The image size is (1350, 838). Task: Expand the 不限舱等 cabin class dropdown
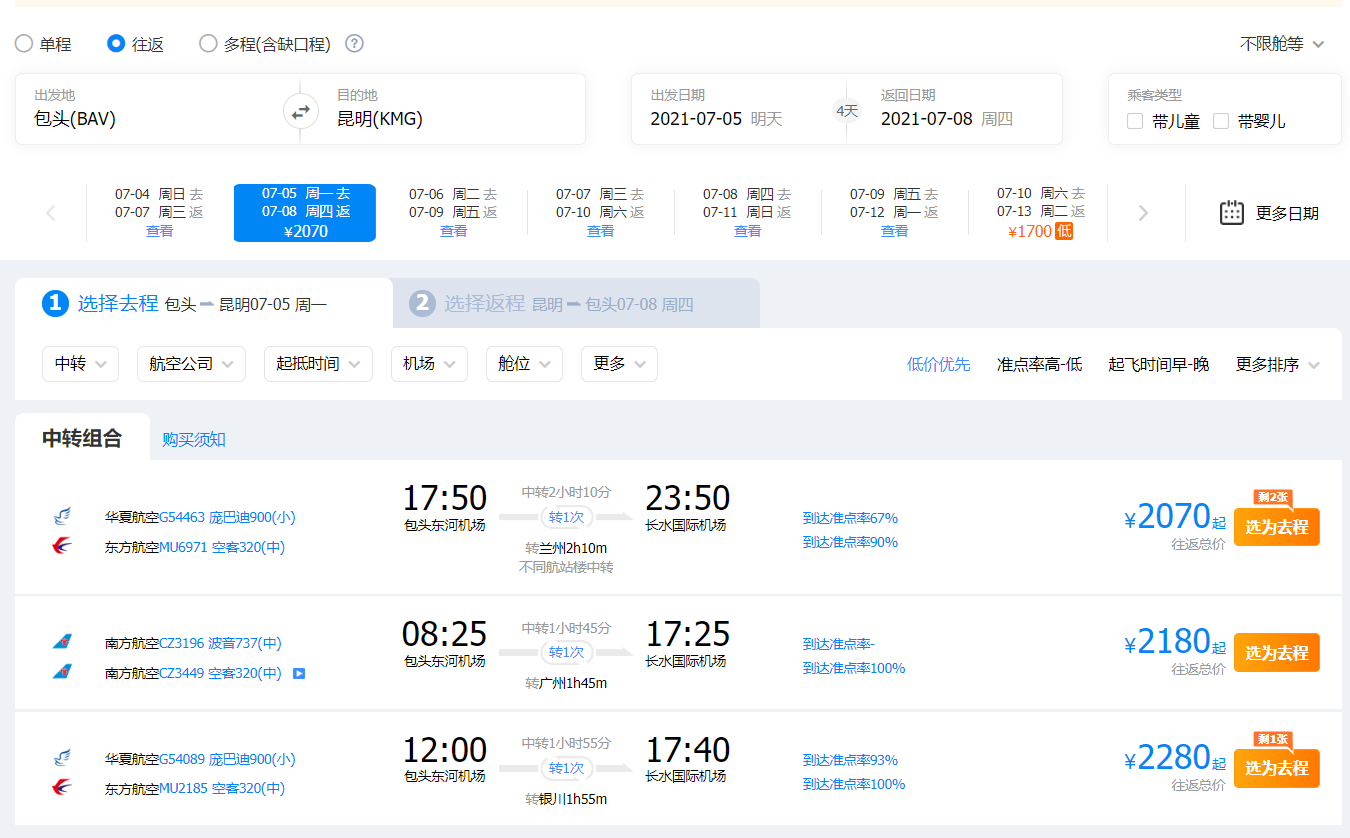(1281, 44)
